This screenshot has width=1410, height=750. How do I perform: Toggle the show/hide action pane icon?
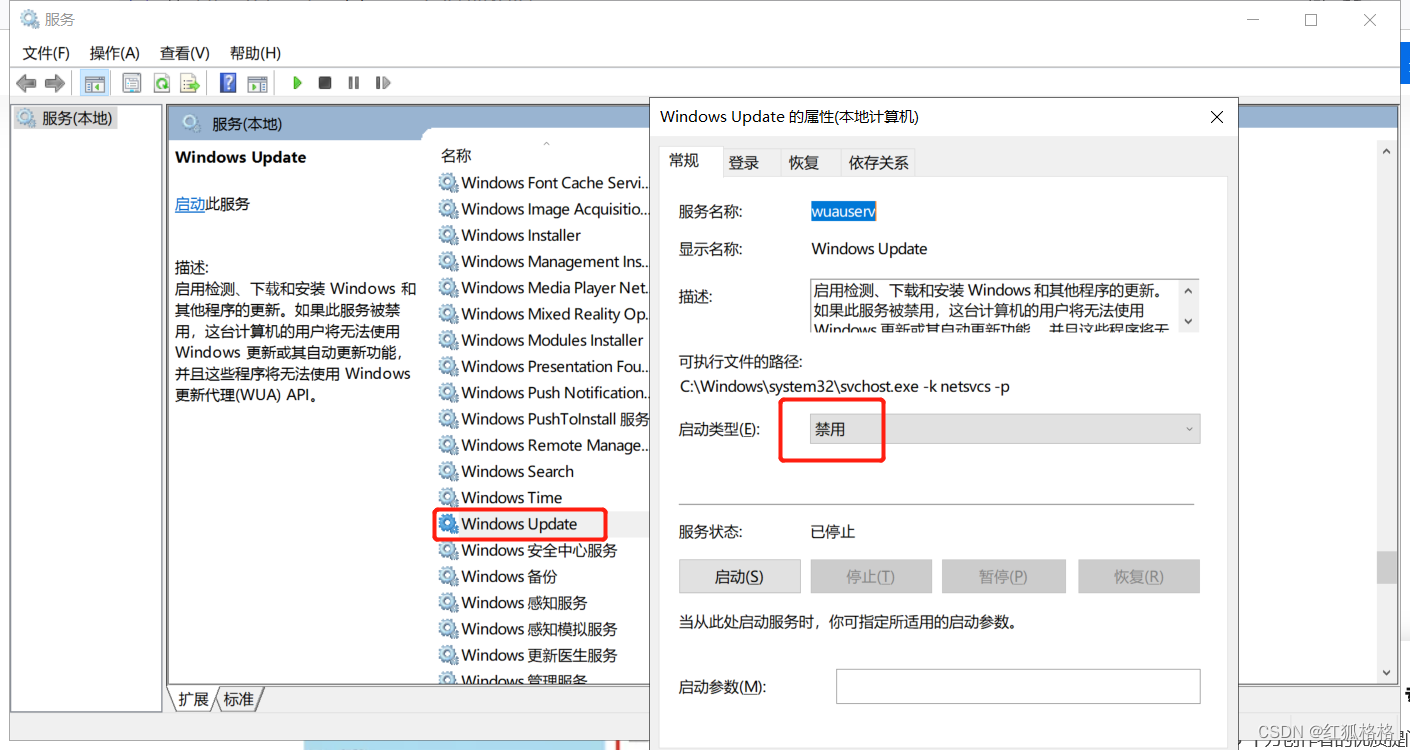pyautogui.click(x=257, y=83)
